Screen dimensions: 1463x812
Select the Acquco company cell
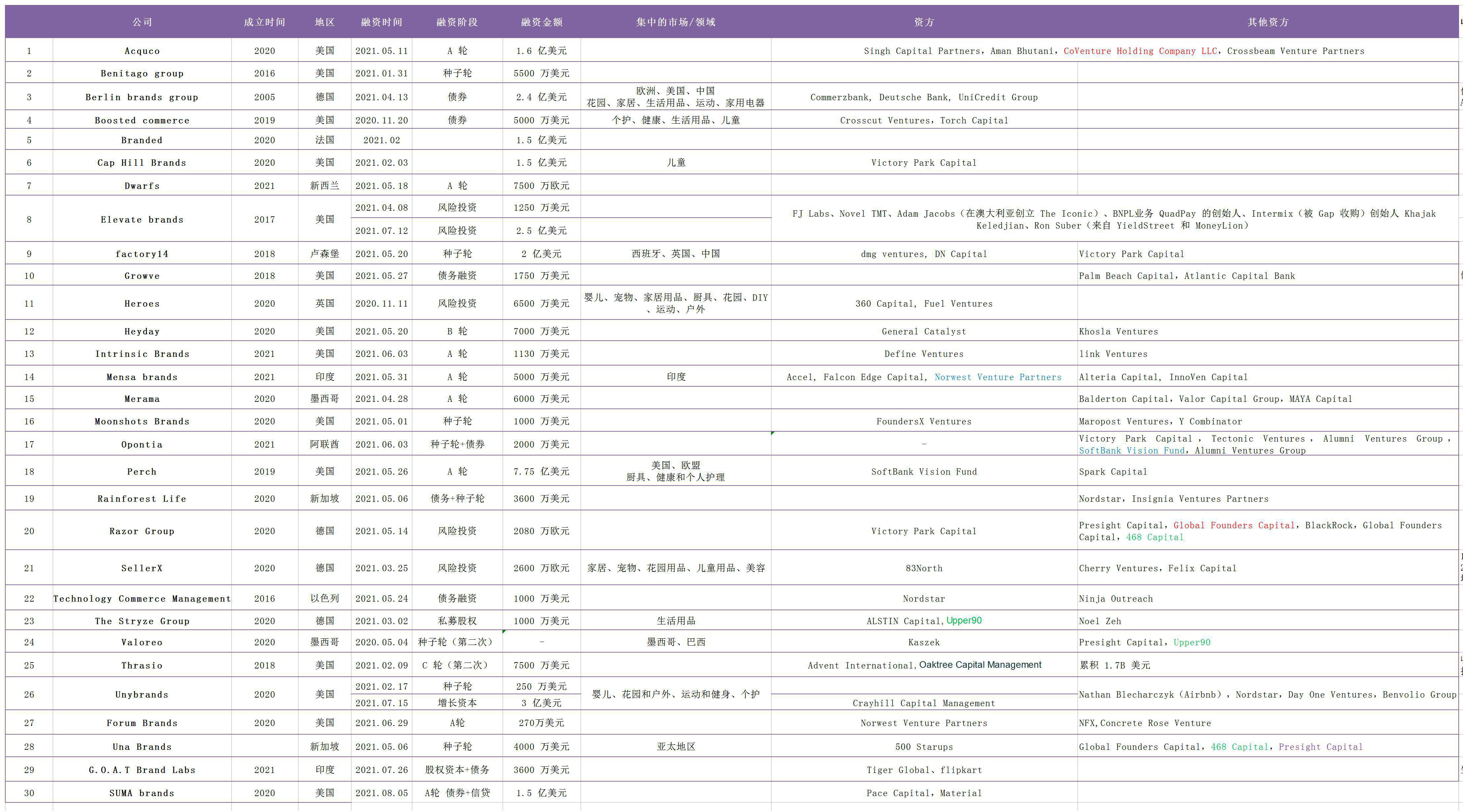[x=142, y=51]
